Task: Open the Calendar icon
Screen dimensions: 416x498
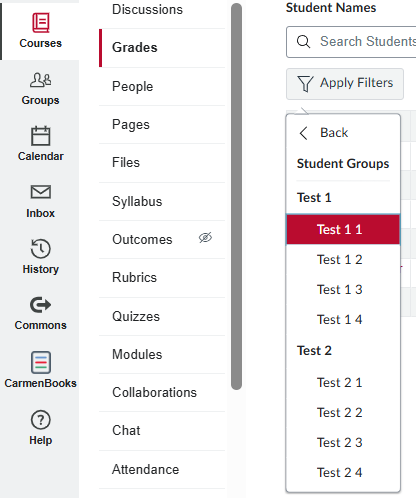Action: point(41,136)
